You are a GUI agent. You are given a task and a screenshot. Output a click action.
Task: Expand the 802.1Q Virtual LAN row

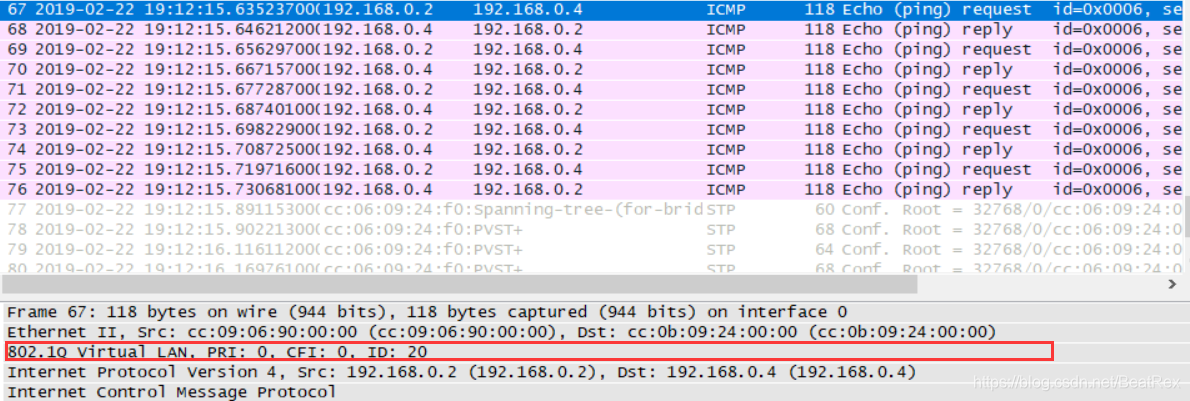595,352
